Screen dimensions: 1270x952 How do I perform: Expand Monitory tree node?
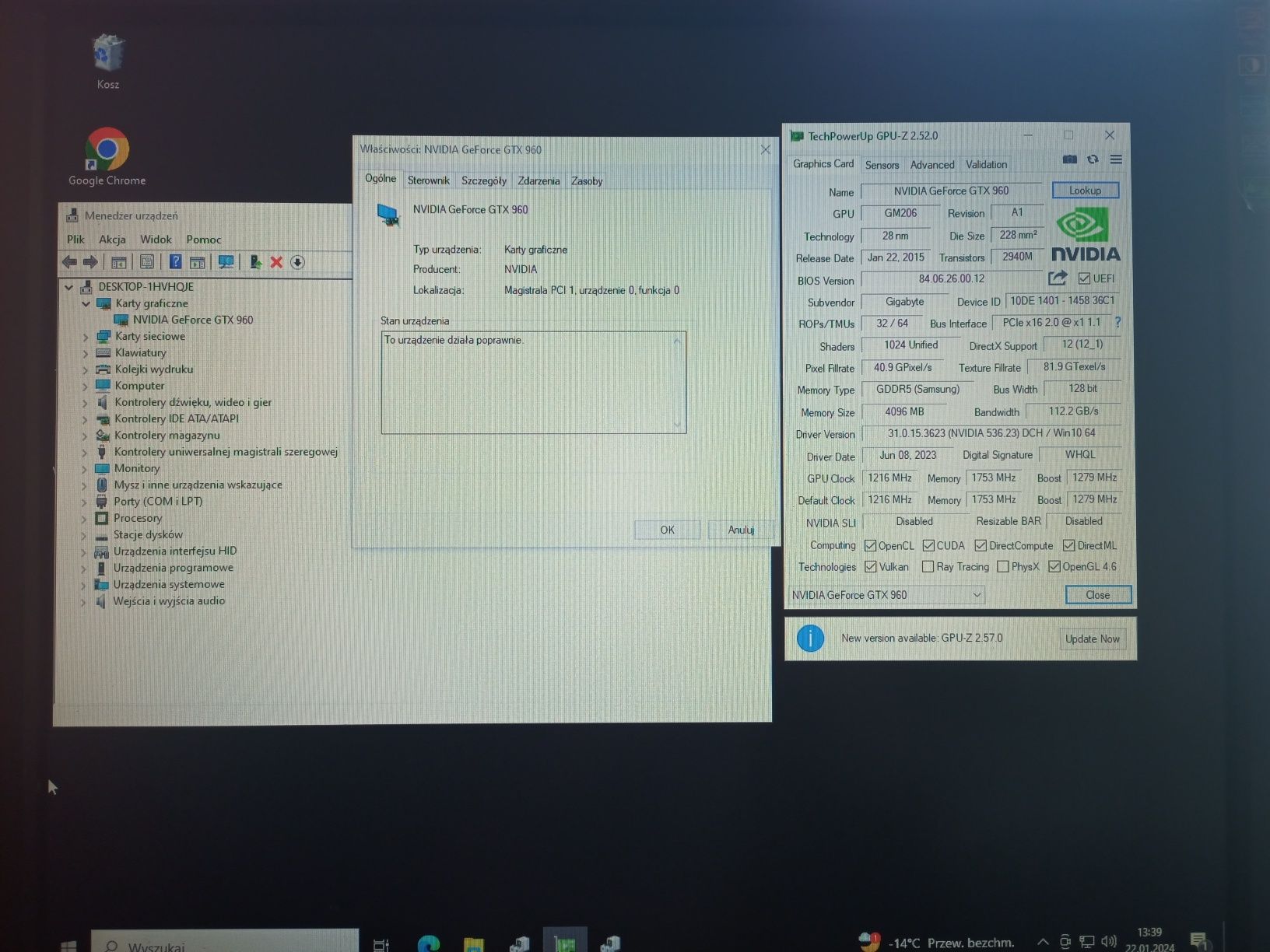click(x=85, y=469)
